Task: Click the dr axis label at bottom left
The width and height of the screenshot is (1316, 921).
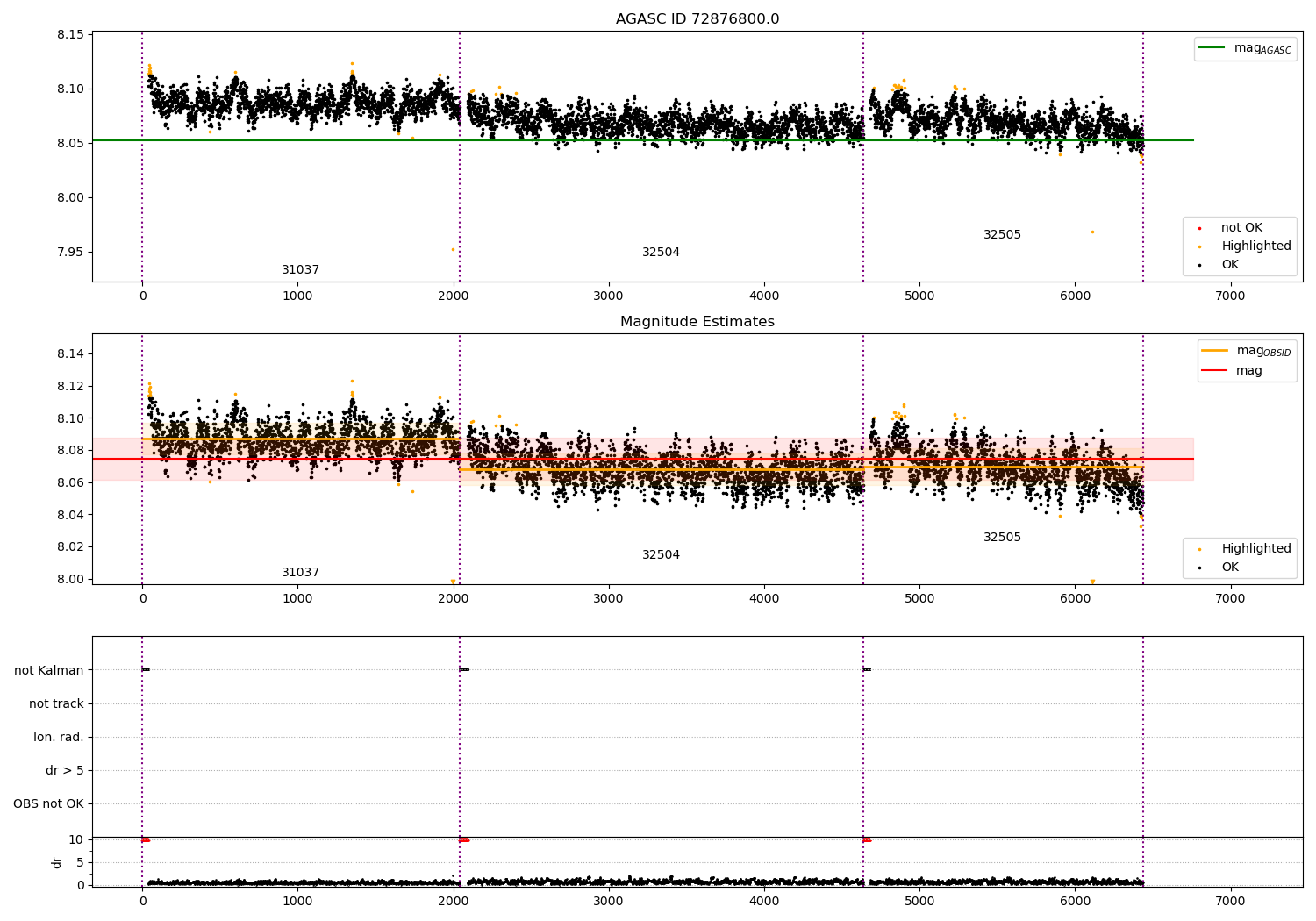Action: point(57,862)
